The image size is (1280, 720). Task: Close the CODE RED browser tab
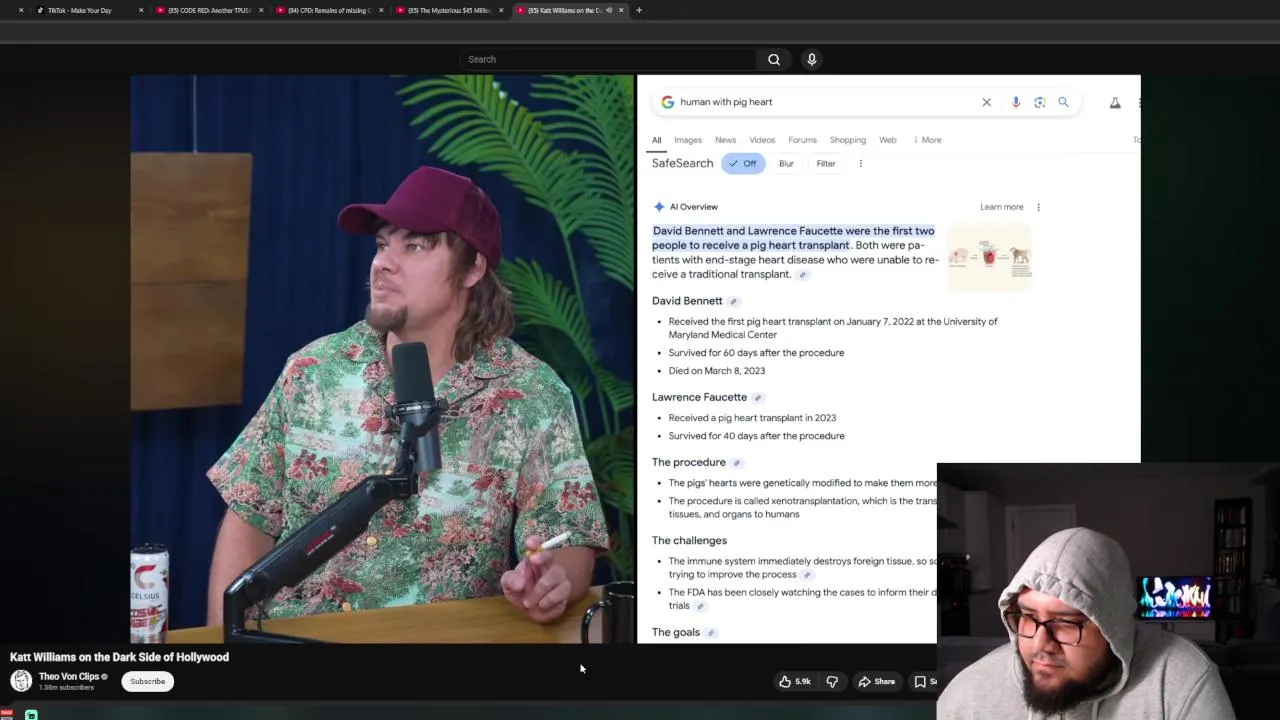click(261, 10)
